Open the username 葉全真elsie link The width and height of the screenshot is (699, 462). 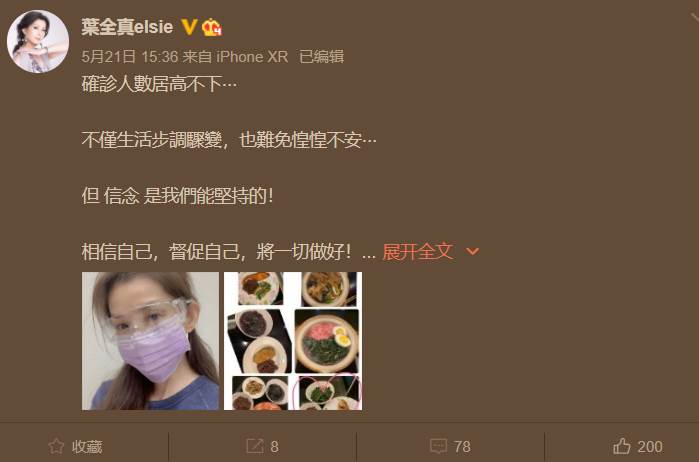(x=127, y=27)
